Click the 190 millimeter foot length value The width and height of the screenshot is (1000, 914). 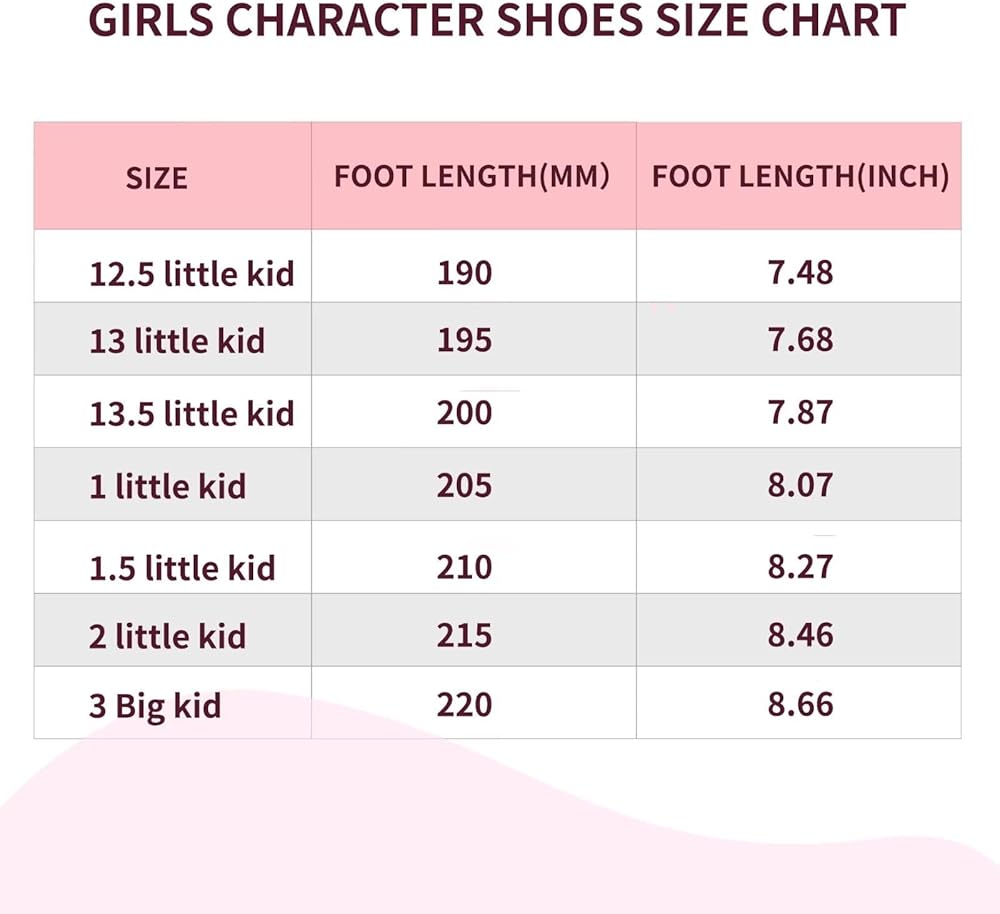(x=464, y=272)
